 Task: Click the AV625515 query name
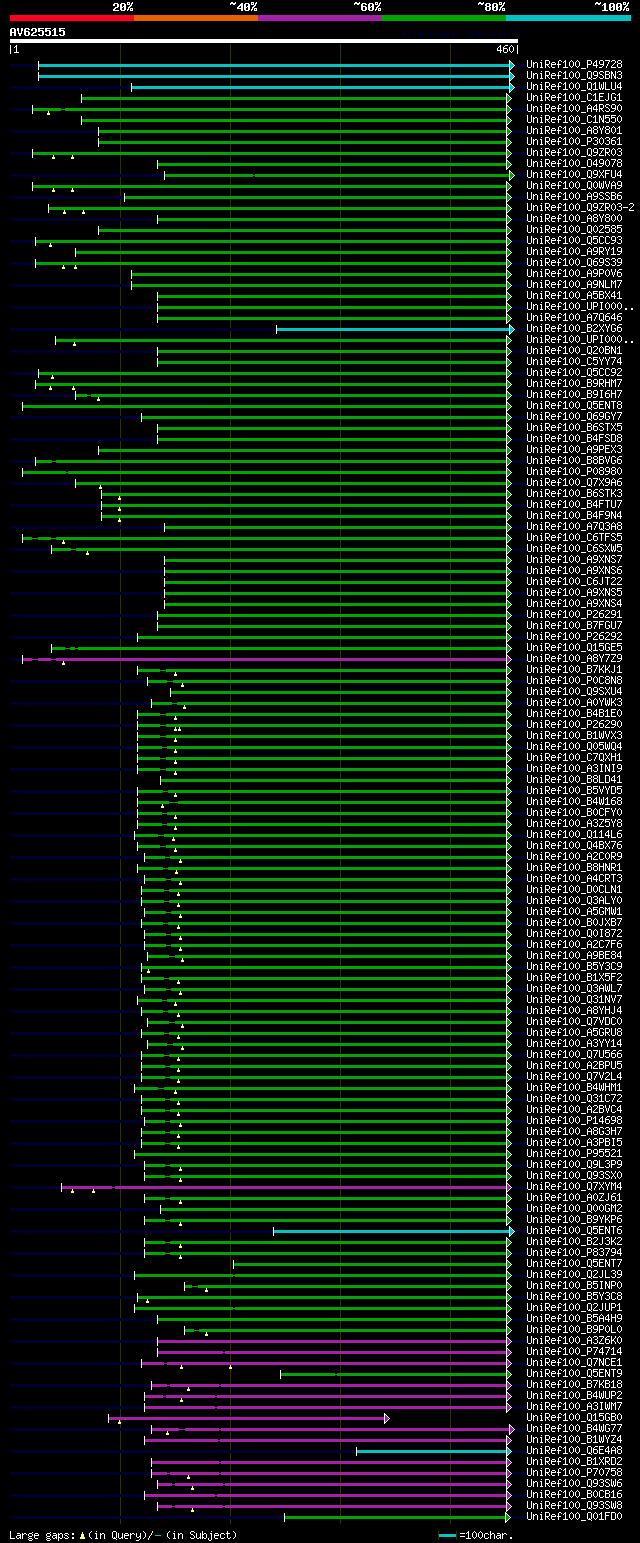tap(38, 32)
